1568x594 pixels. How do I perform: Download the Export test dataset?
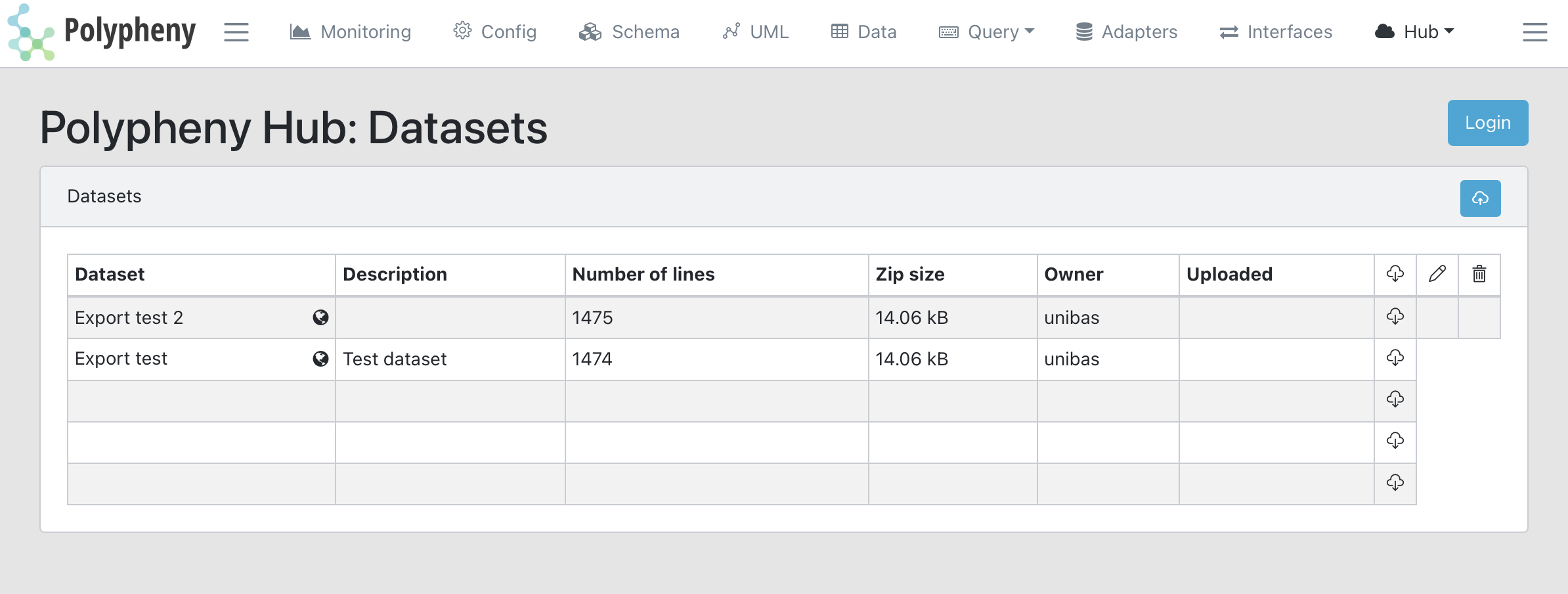coord(1395,359)
